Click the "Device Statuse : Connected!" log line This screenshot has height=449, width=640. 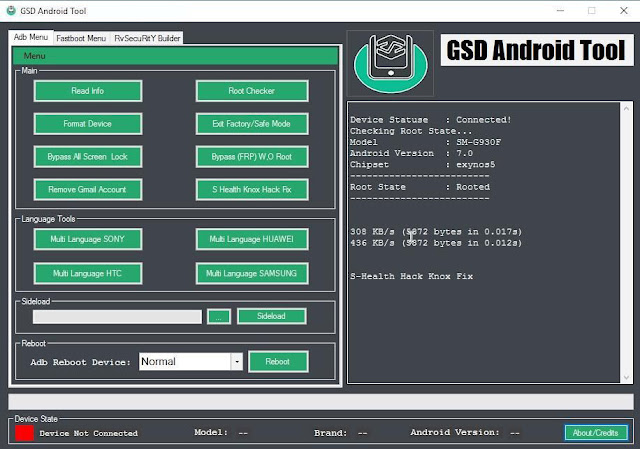coord(431,120)
